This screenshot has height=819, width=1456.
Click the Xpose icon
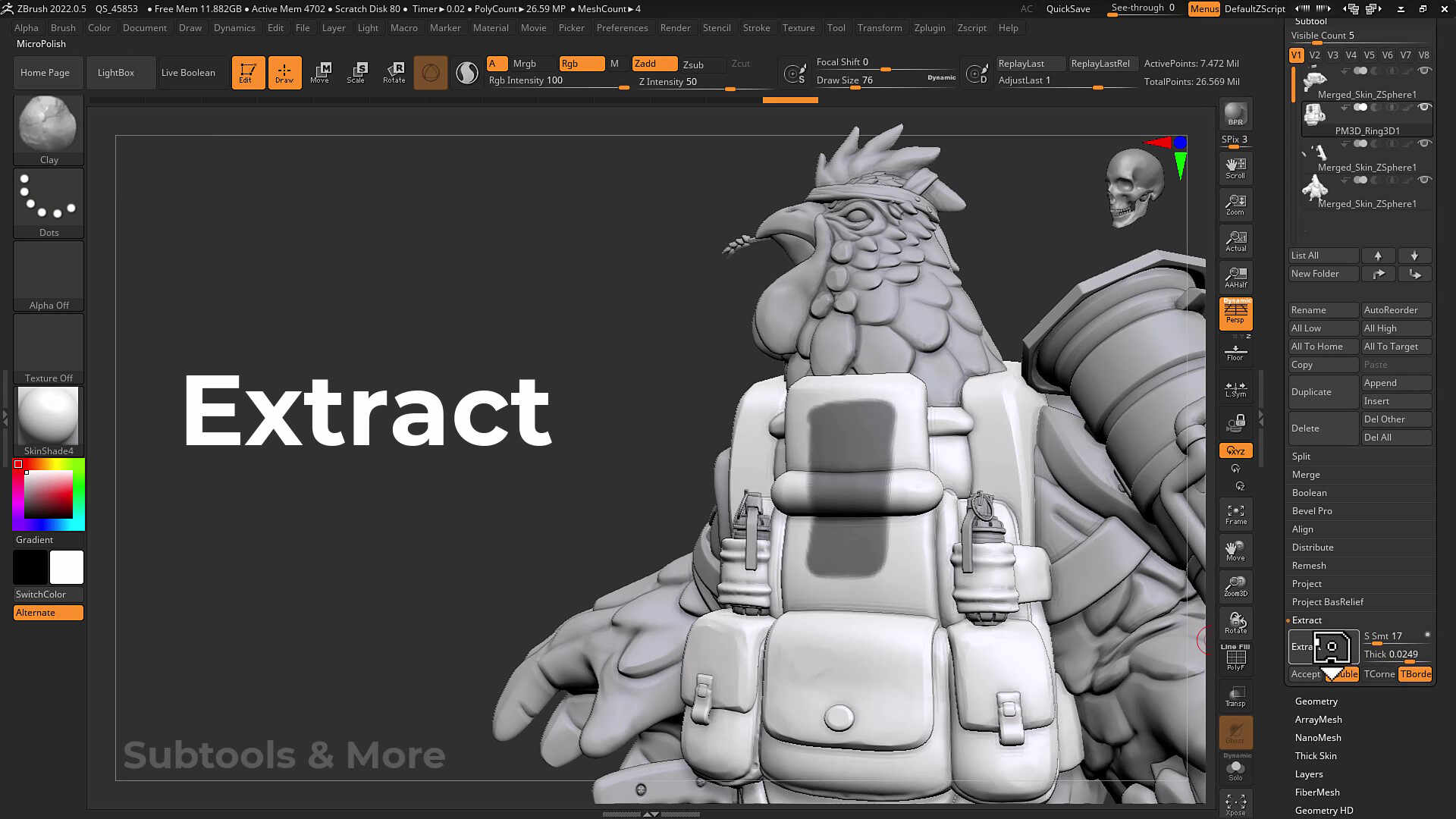(1235, 805)
